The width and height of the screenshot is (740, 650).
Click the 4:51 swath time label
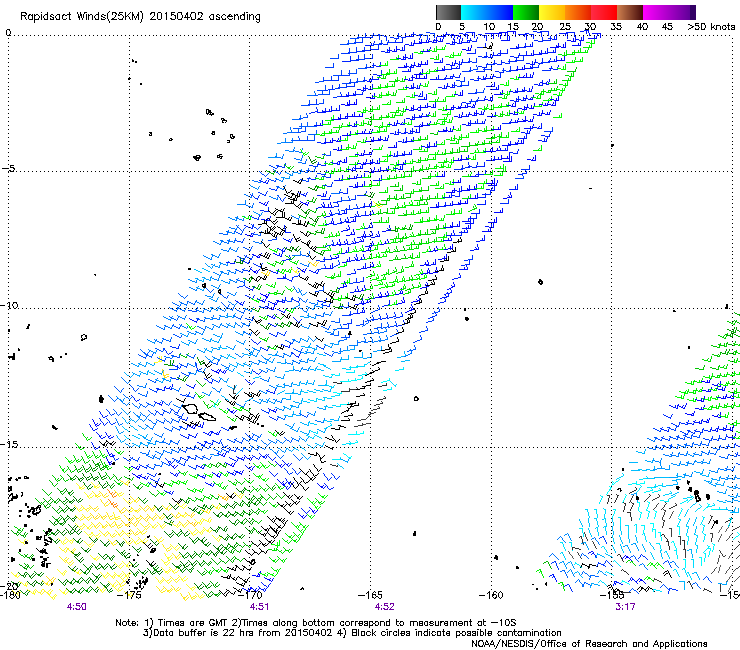tap(259, 607)
